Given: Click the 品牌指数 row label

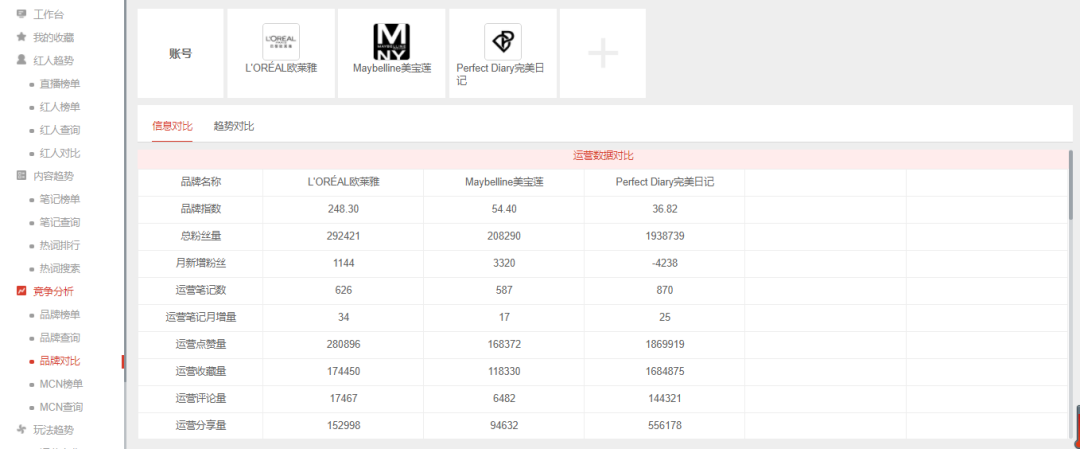Looking at the screenshot, I should (200, 209).
